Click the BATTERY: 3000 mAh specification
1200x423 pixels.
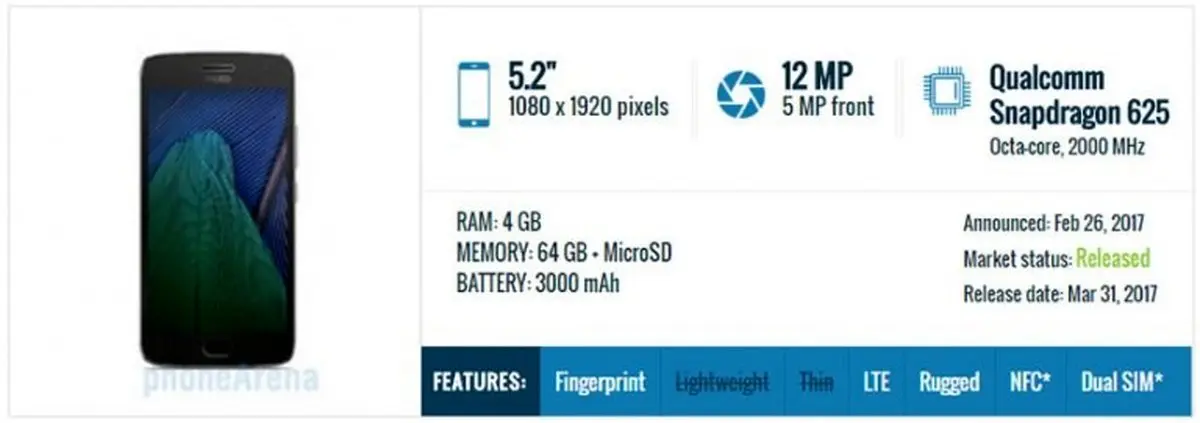click(x=537, y=284)
